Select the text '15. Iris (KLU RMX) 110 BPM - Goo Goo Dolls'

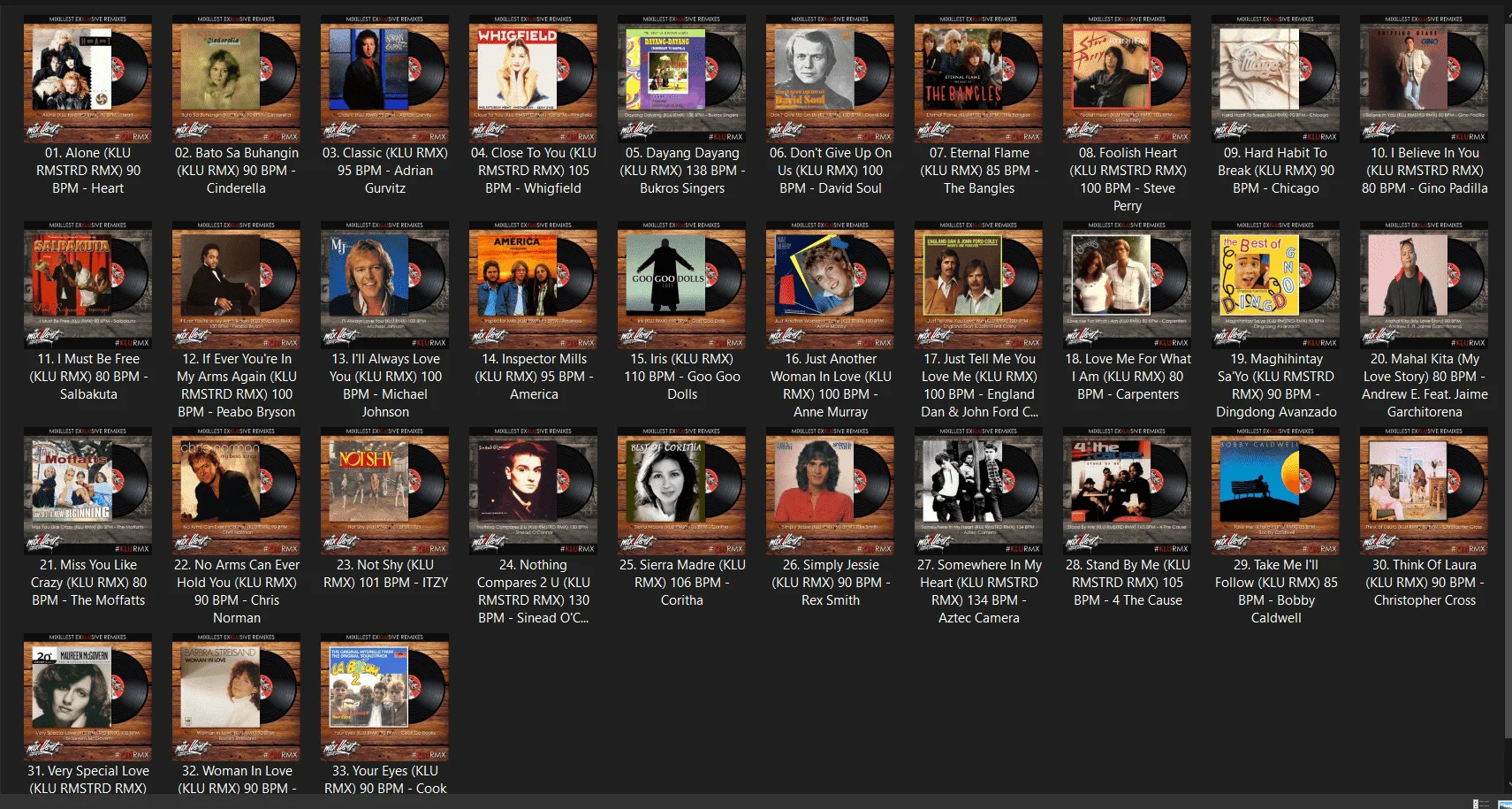click(x=682, y=377)
